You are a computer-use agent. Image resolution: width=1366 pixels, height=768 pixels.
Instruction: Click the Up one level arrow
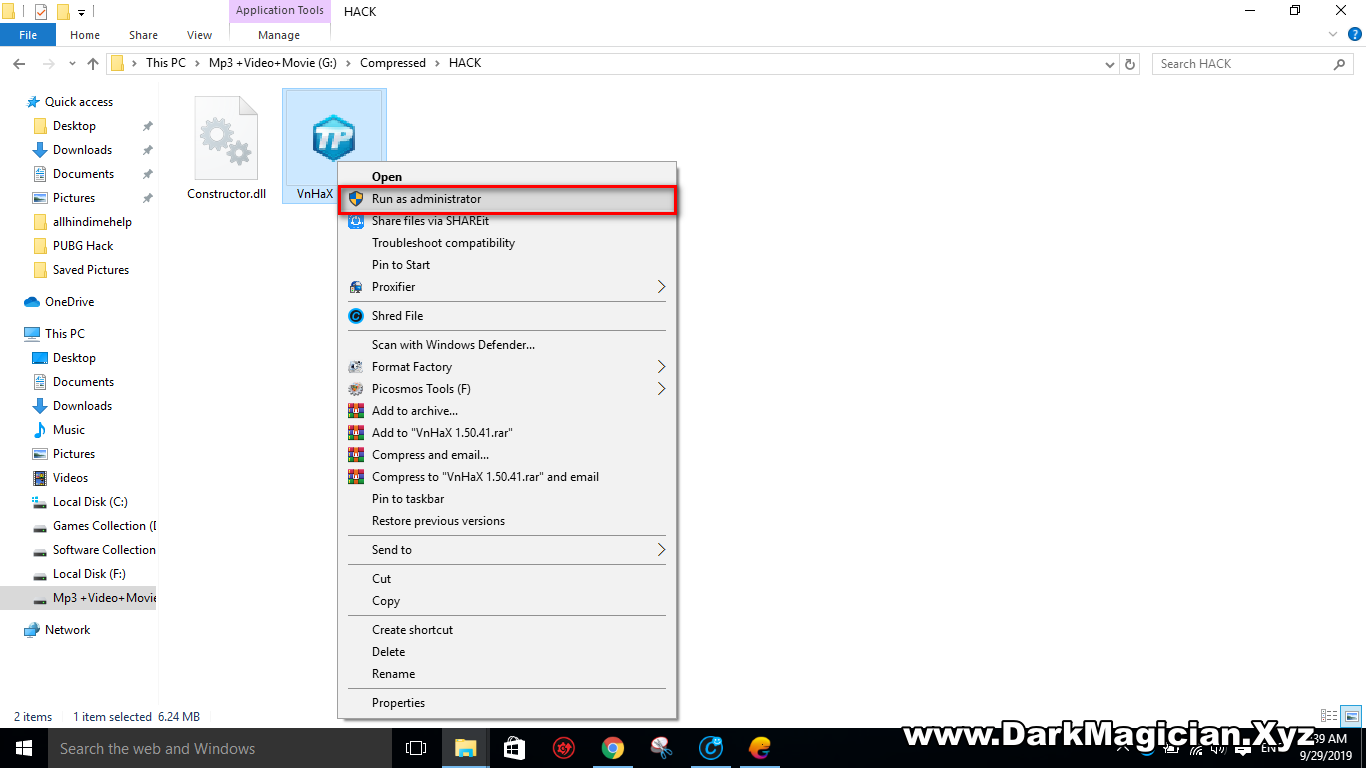[93, 63]
